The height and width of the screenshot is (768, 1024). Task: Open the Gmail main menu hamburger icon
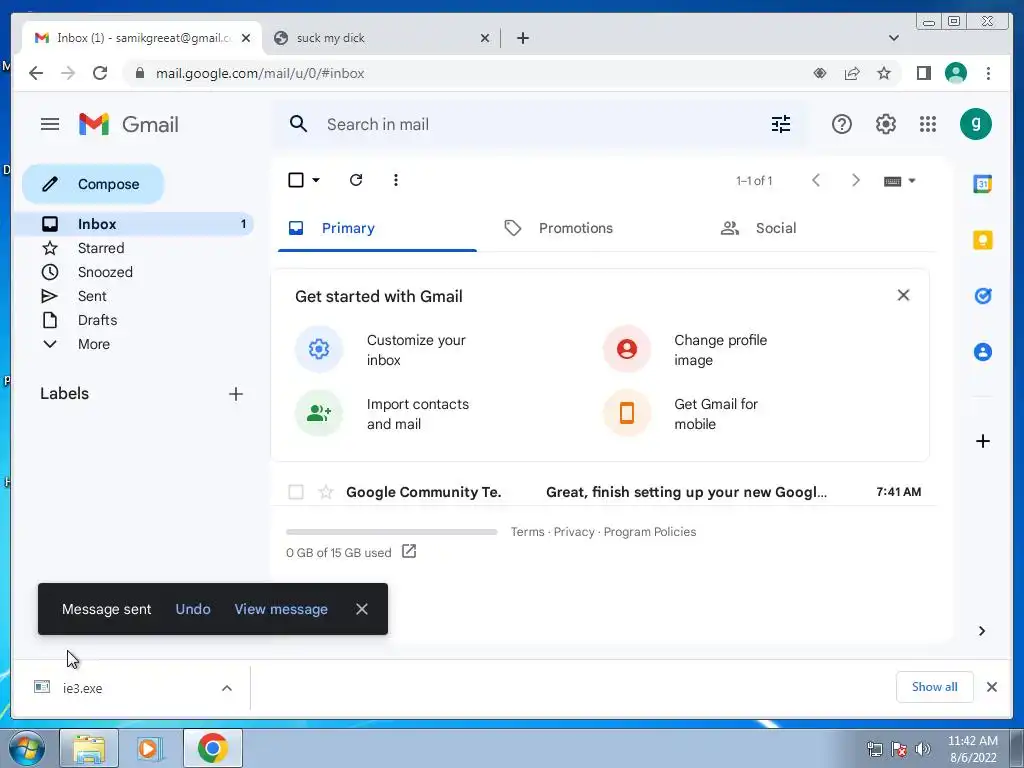(x=50, y=124)
